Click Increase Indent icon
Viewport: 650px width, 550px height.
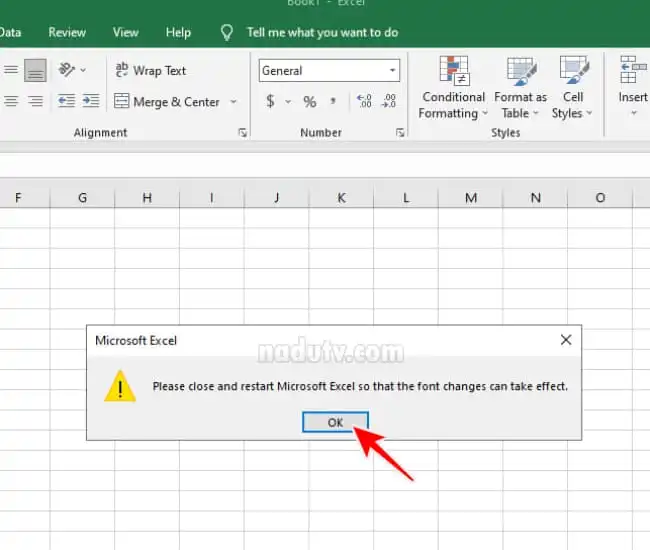[x=91, y=101]
